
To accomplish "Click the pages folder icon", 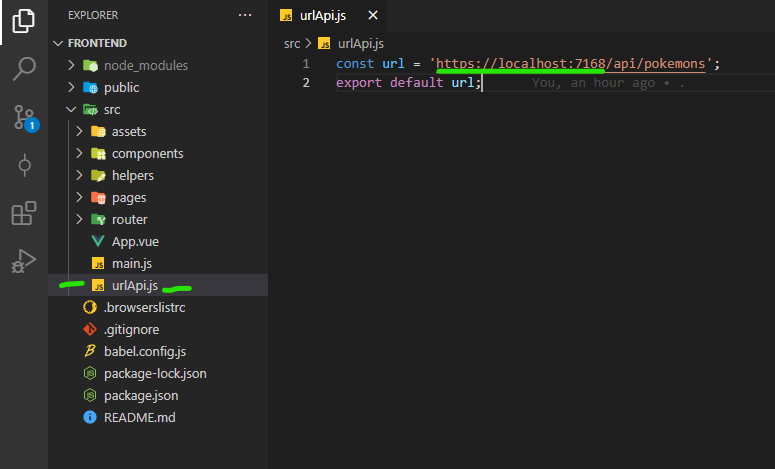I will pos(98,198).
